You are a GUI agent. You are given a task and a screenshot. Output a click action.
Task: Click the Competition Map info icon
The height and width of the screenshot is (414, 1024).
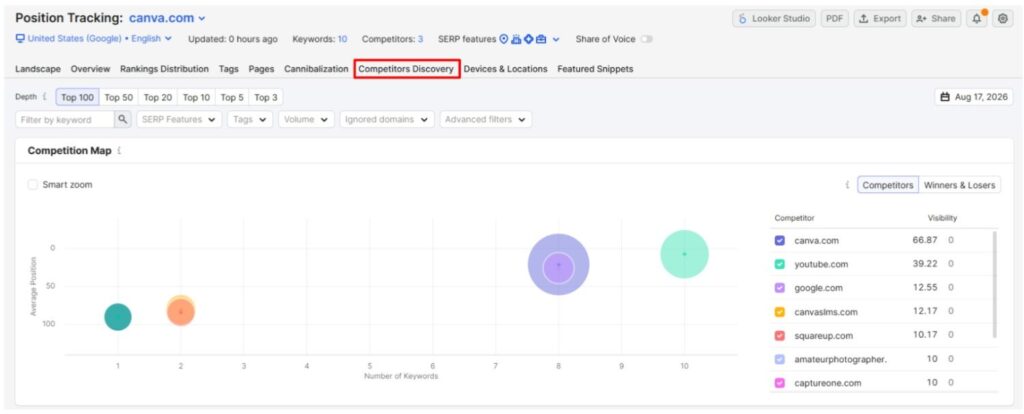coord(120,151)
